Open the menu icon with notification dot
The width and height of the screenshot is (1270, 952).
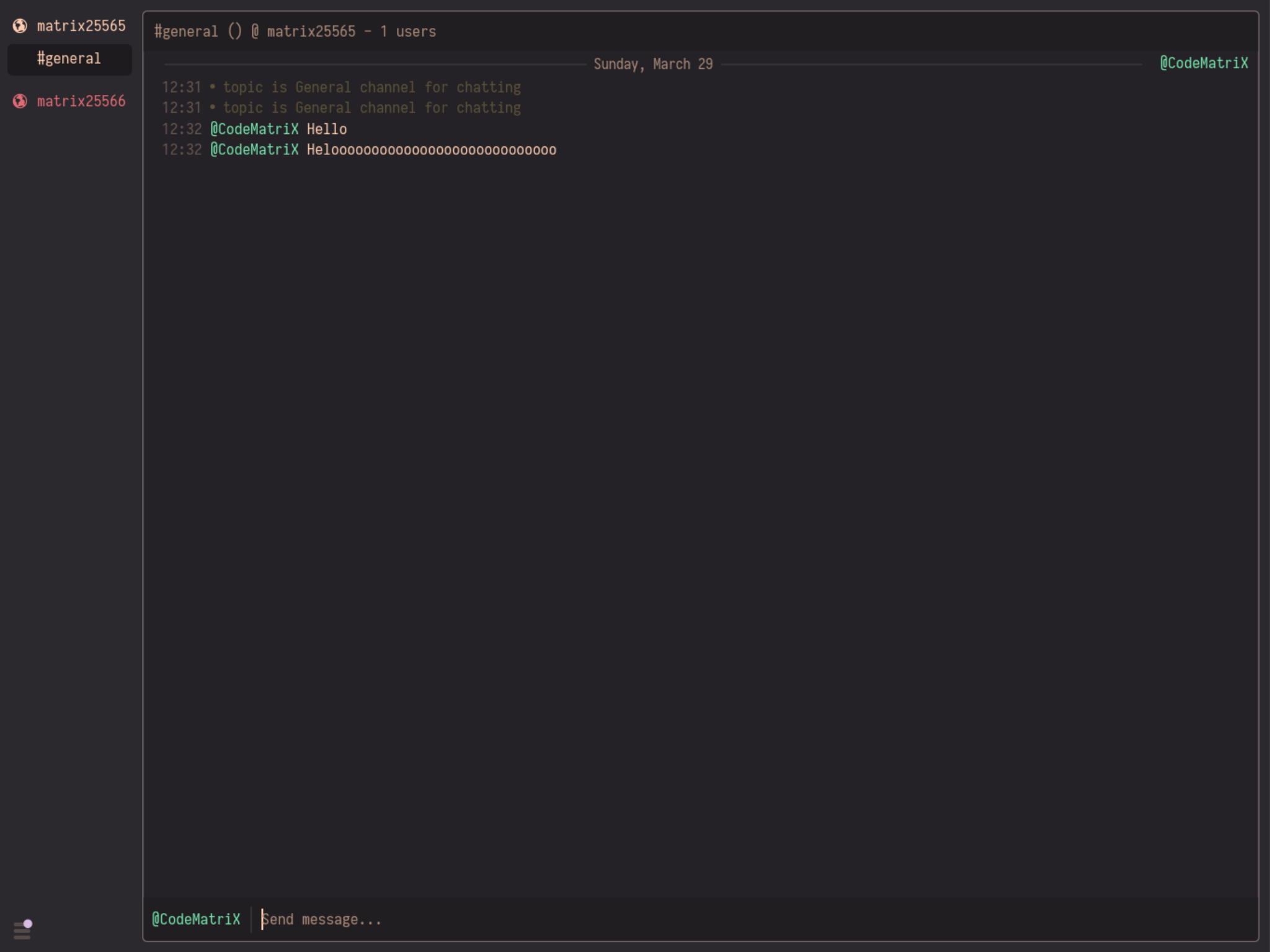(23, 929)
